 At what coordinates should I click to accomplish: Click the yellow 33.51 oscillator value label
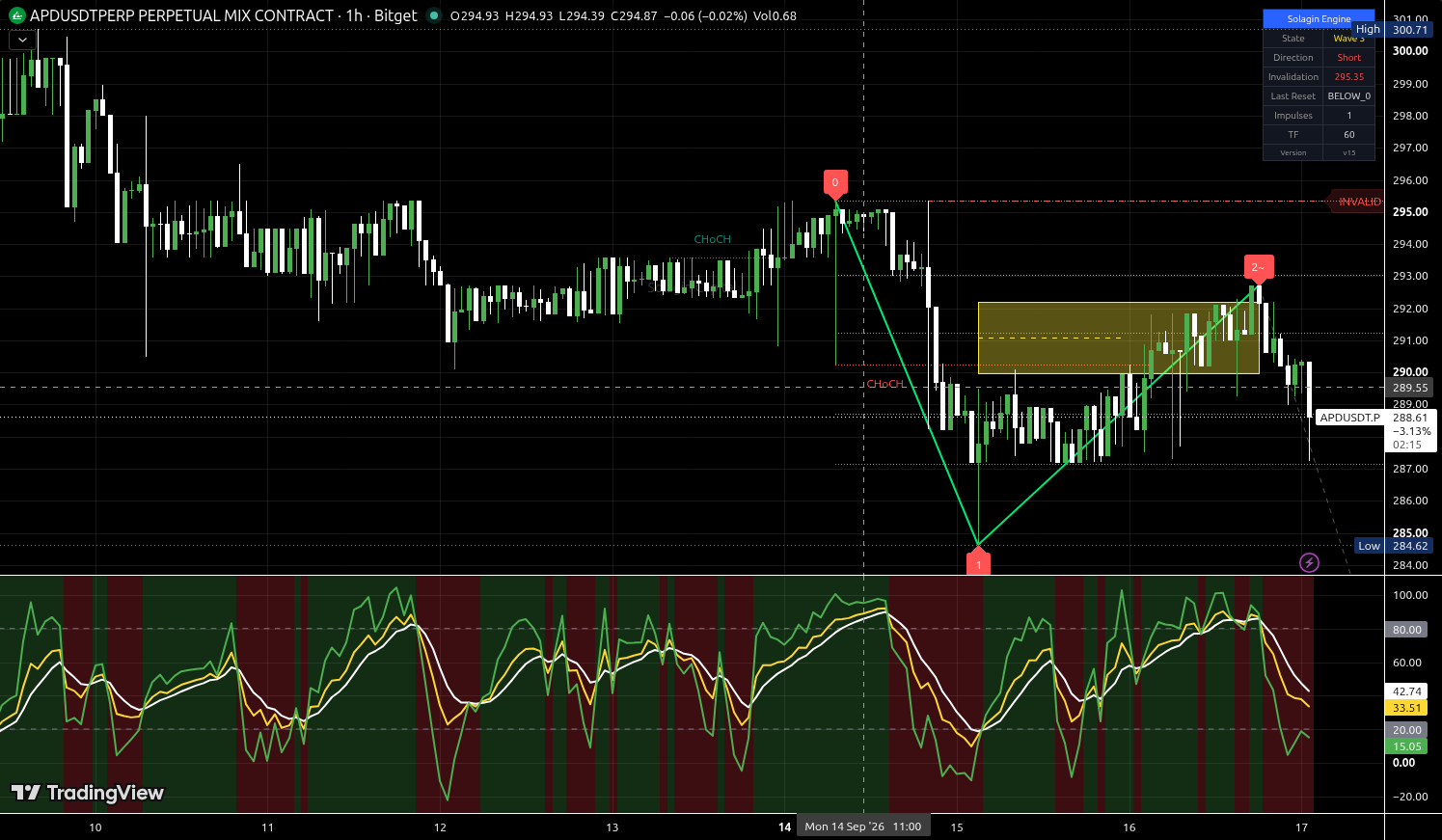point(1407,708)
